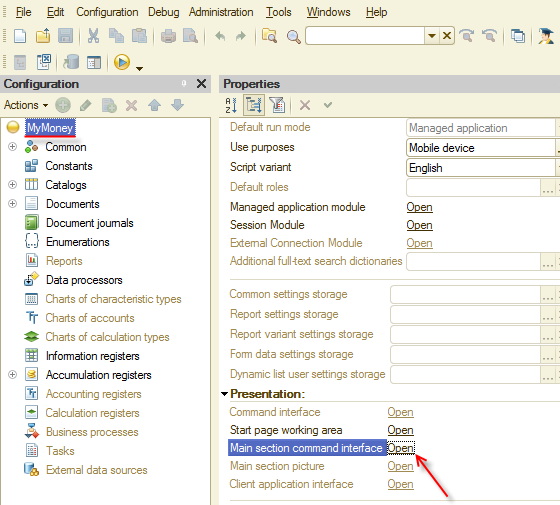Screen dimensions: 560x505
Task: Click the Cut scissors icon
Action: (x=93, y=36)
